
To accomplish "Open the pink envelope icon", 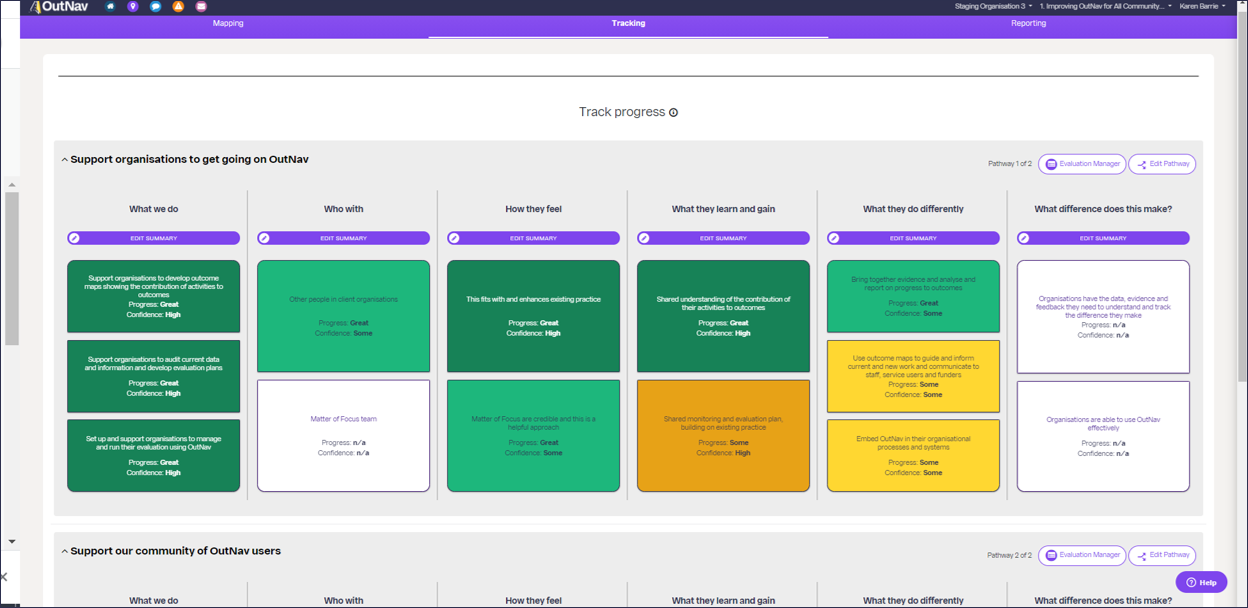I will click(x=202, y=7).
